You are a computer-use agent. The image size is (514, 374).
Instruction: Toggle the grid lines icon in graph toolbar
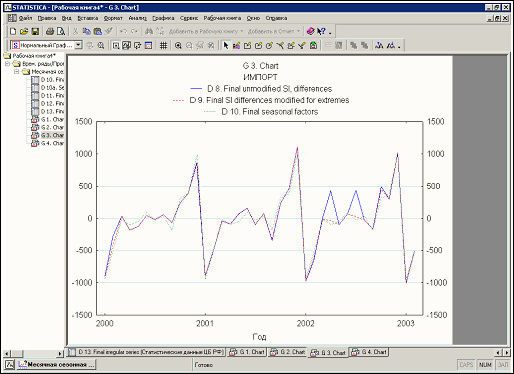[163, 45]
